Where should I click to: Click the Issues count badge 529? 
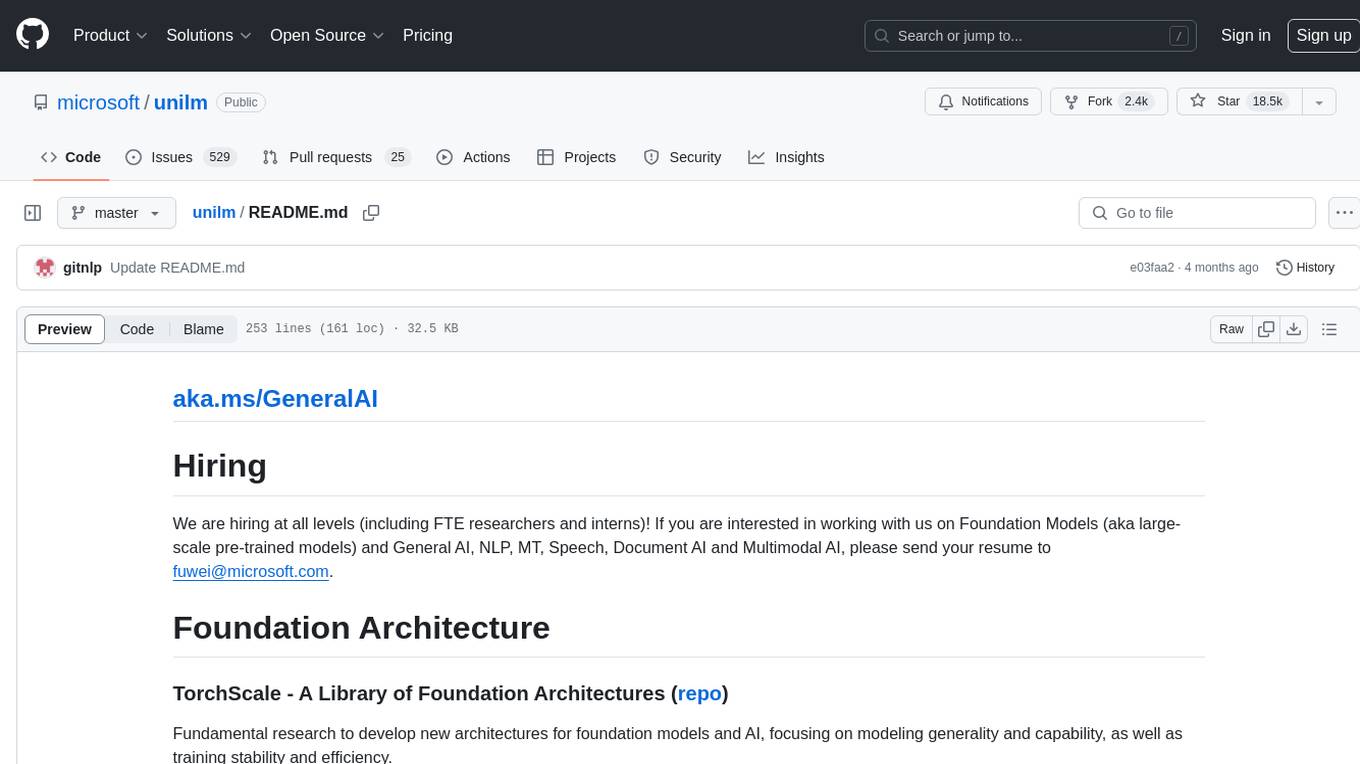point(219,157)
